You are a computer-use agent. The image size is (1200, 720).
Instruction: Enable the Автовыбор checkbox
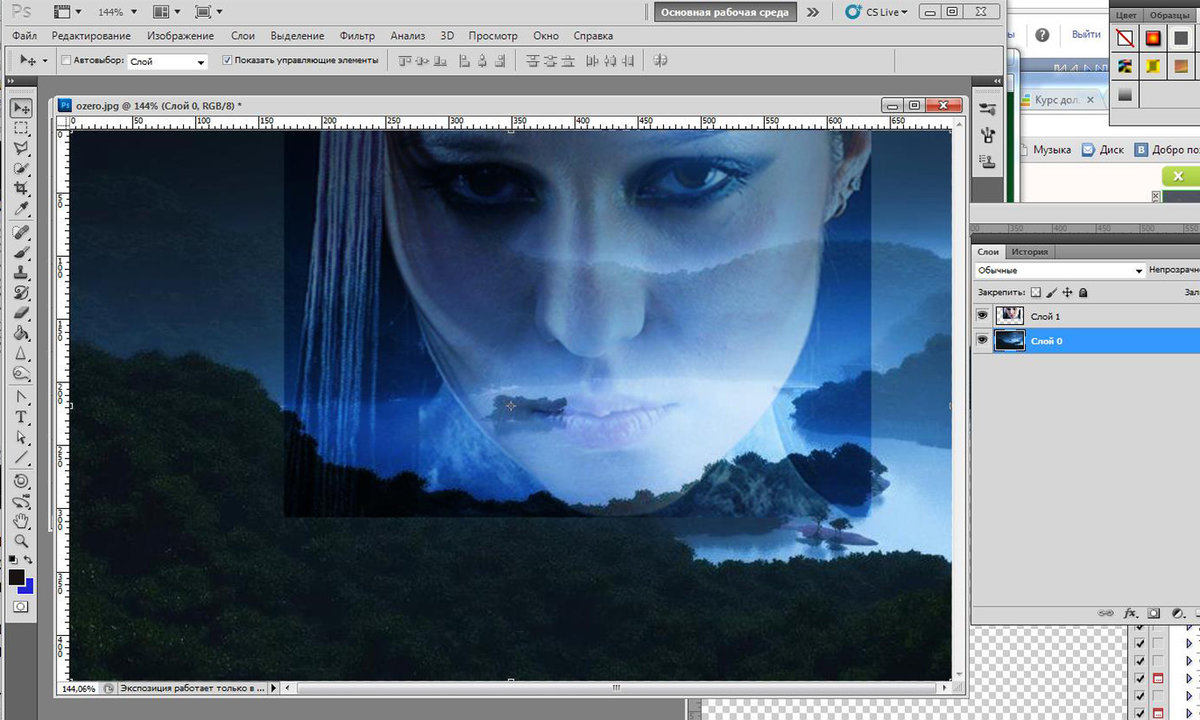pos(67,61)
